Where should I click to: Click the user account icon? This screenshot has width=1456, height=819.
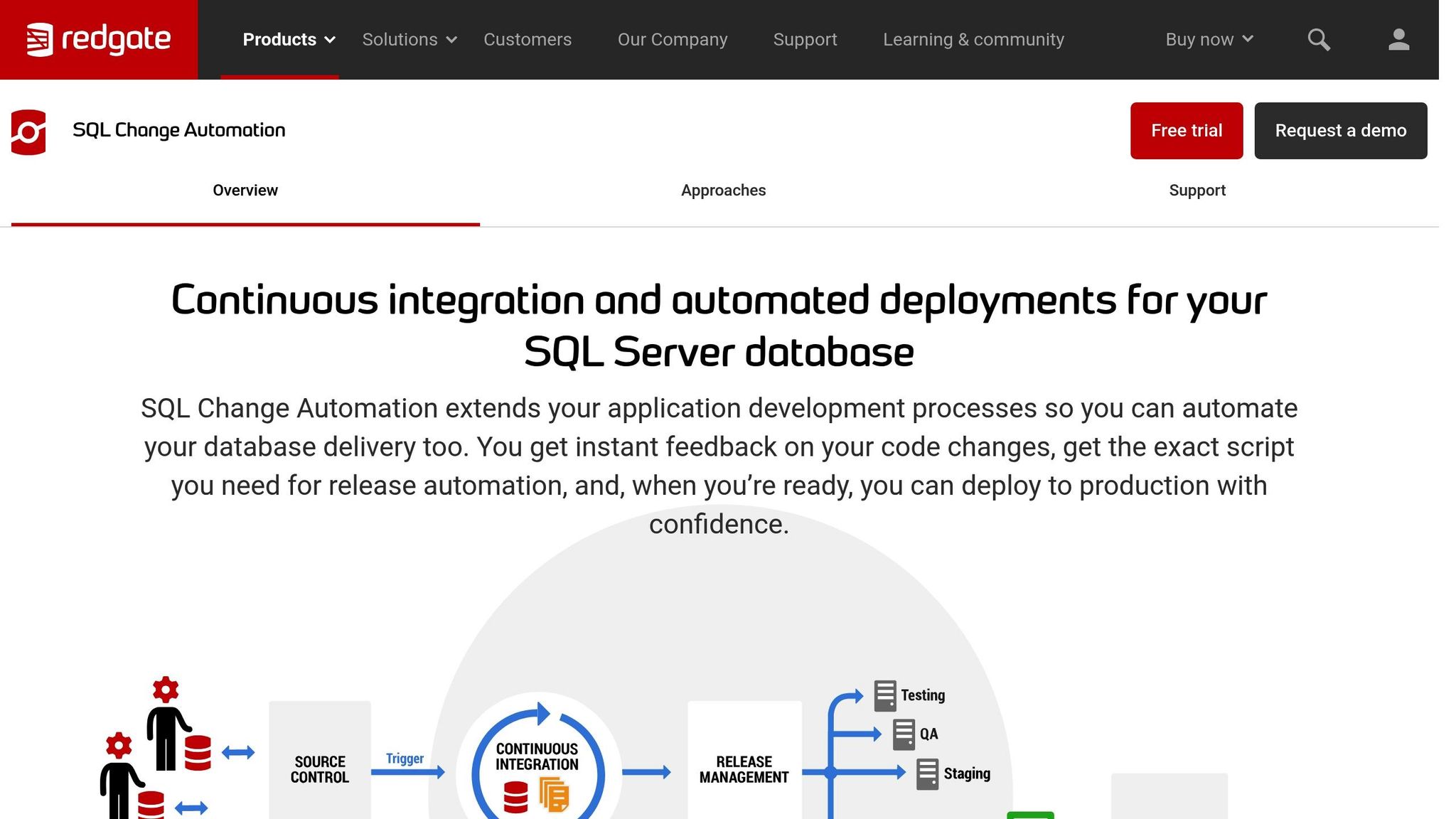[x=1398, y=41]
